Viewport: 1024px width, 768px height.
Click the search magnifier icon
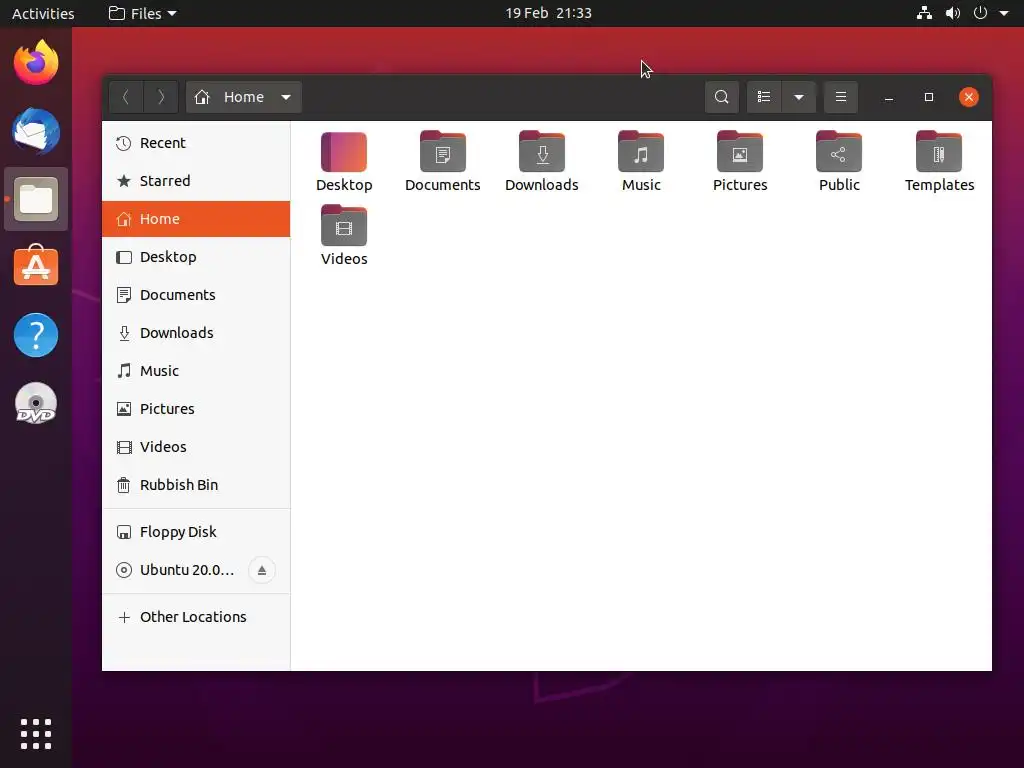tap(722, 97)
